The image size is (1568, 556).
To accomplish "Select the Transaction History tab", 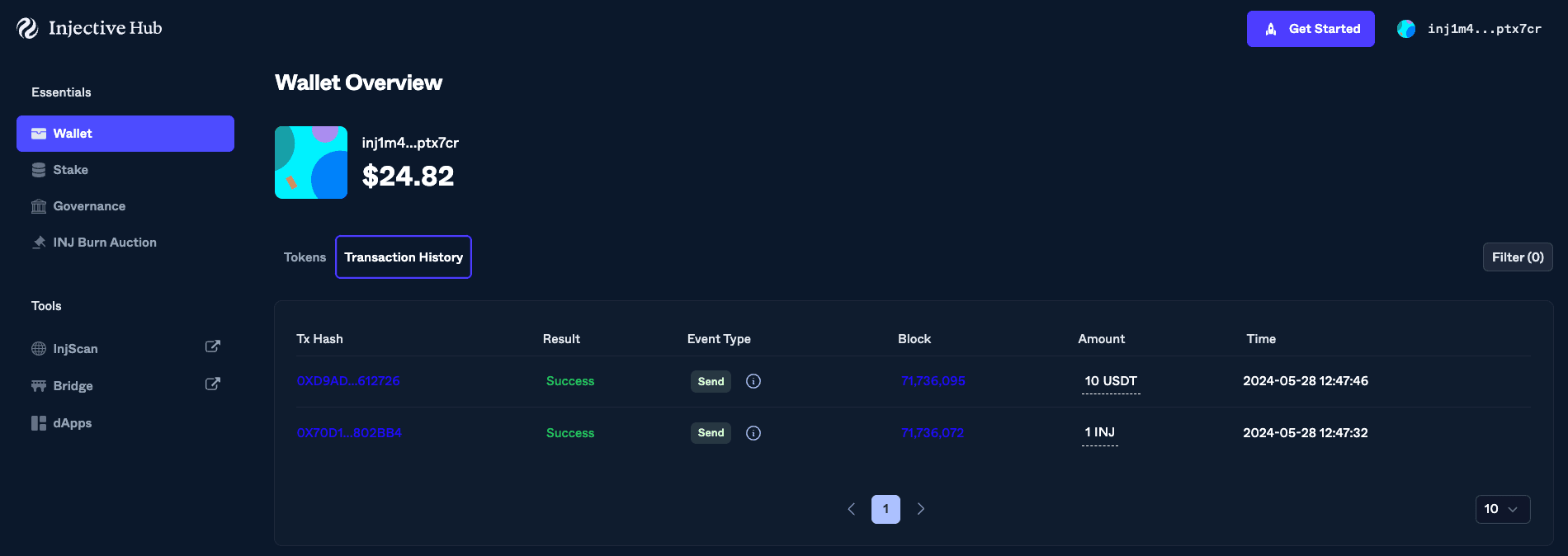I will click(x=404, y=257).
